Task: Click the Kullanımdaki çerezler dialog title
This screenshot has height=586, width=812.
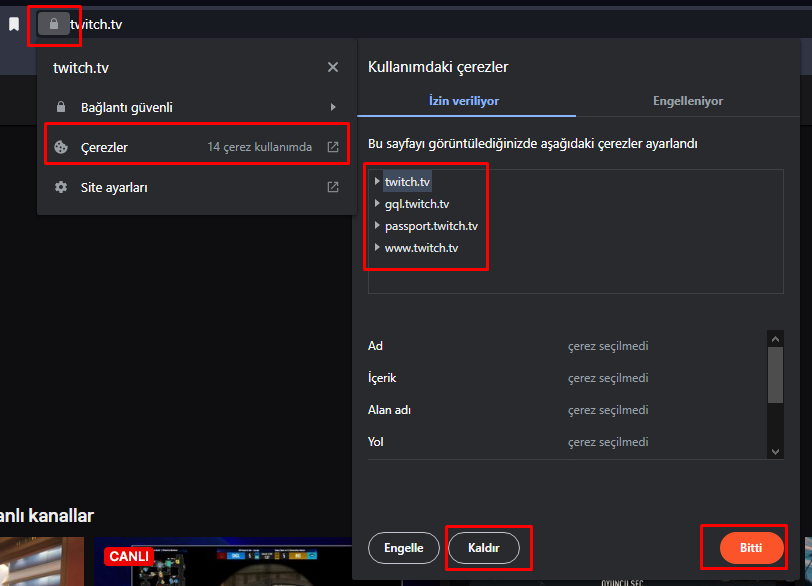Action: pyautogui.click(x=438, y=67)
